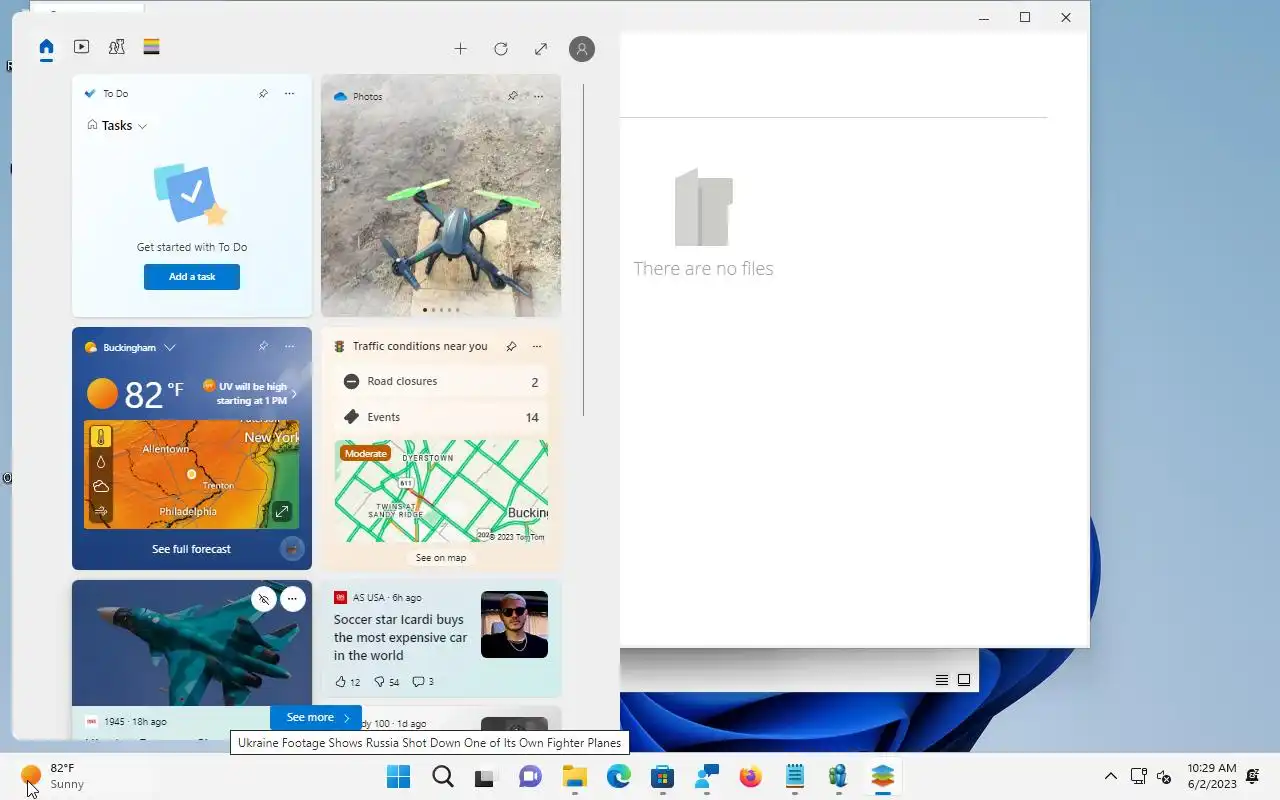This screenshot has width=1280, height=800.
Task: Select temperature map layer in weather
Action: pyautogui.click(x=101, y=437)
